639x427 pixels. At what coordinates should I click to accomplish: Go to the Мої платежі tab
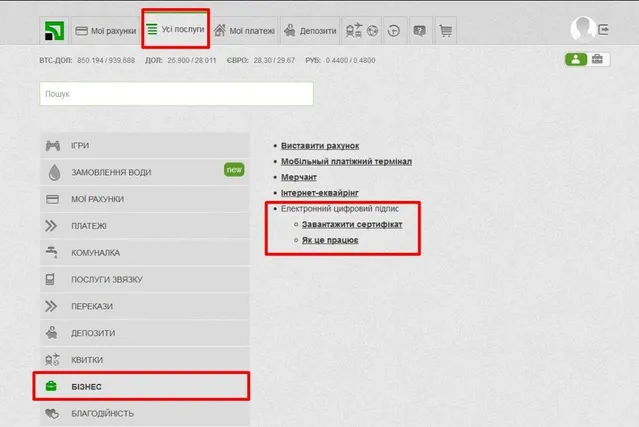point(242,31)
